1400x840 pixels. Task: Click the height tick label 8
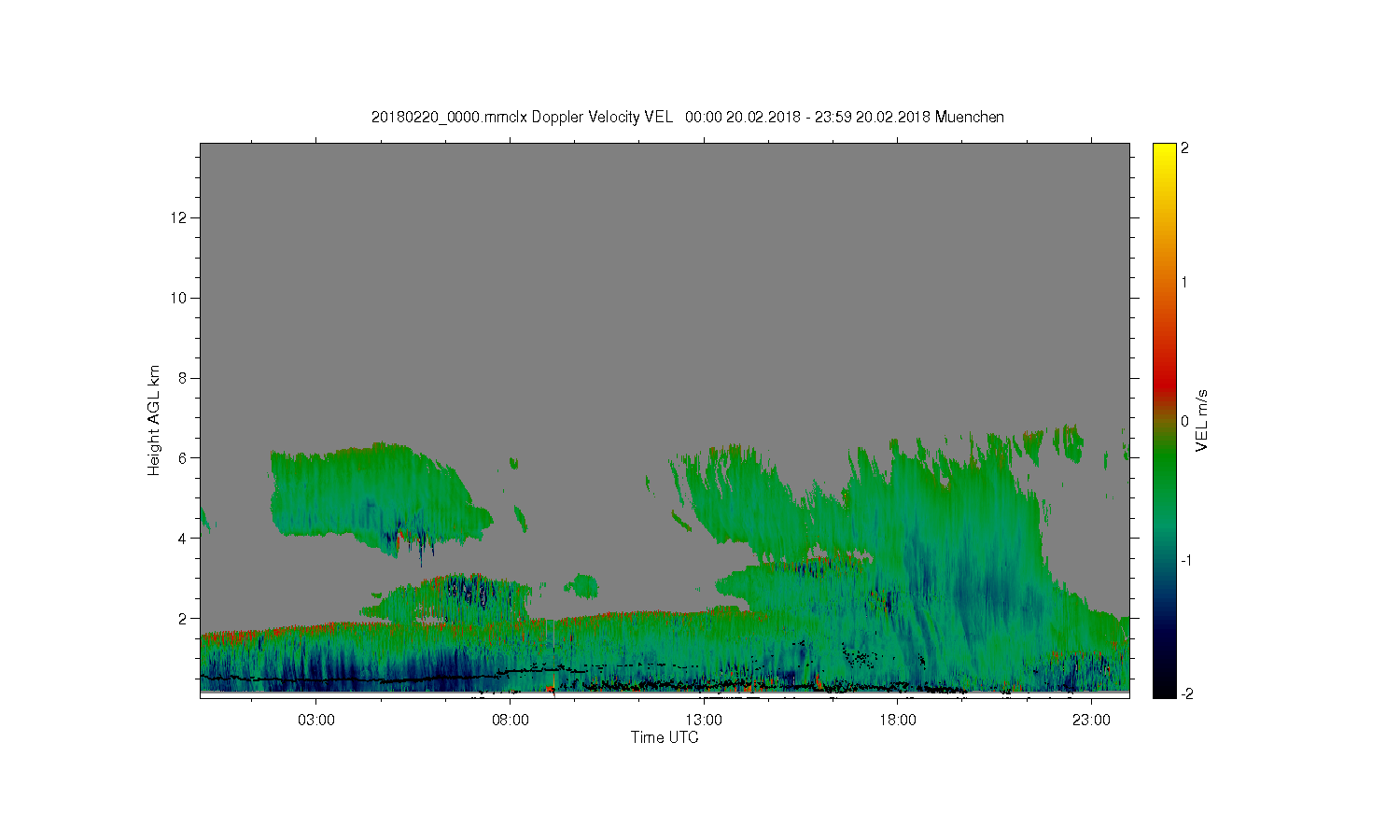coord(184,378)
